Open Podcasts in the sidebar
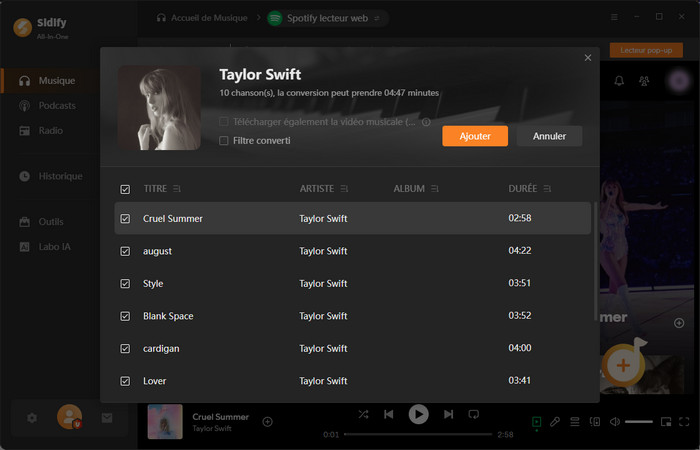This screenshot has width=700, height=450. coord(56,106)
